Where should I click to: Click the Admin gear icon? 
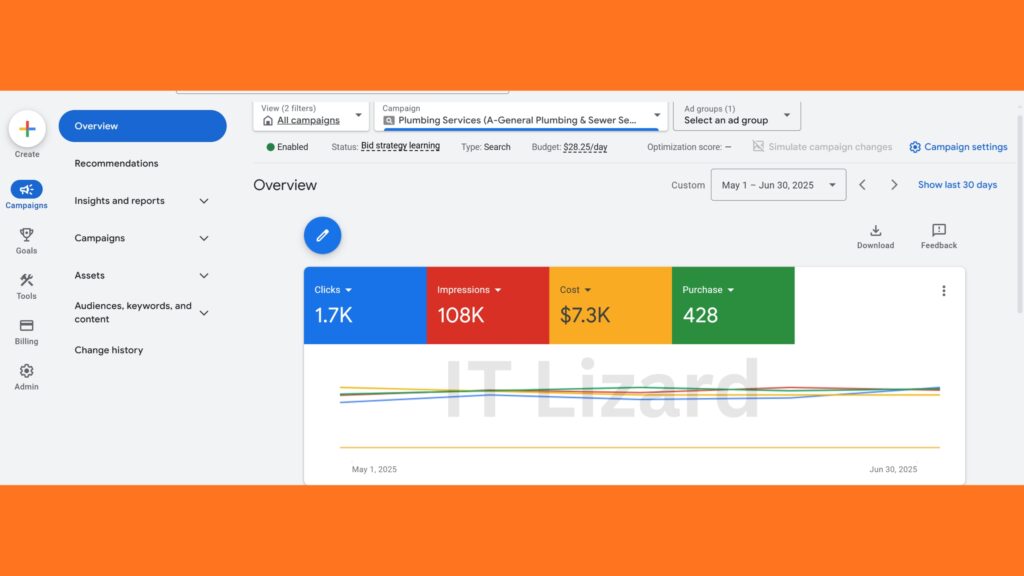tap(26, 371)
